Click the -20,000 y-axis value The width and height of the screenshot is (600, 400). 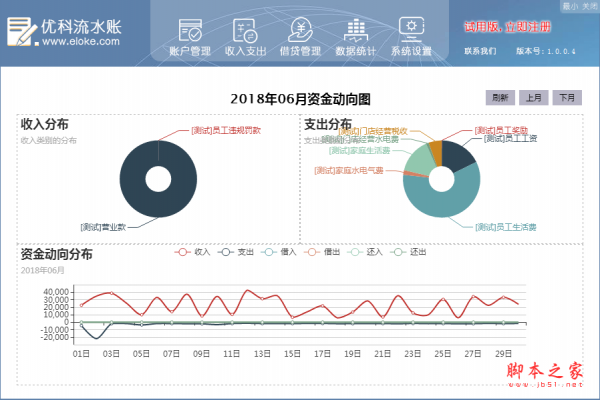[x=54, y=337]
